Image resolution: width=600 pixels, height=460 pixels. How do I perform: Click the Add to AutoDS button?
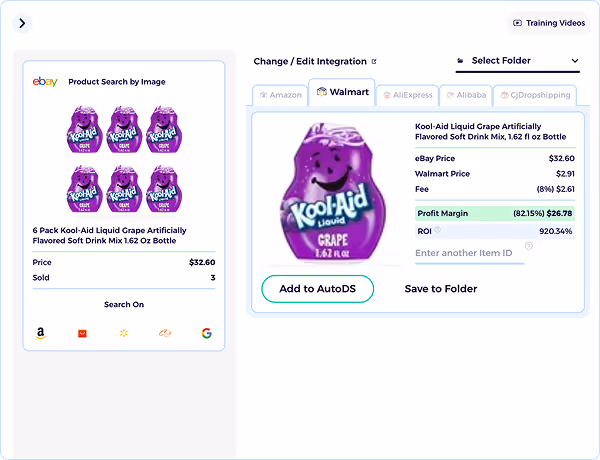pos(318,289)
